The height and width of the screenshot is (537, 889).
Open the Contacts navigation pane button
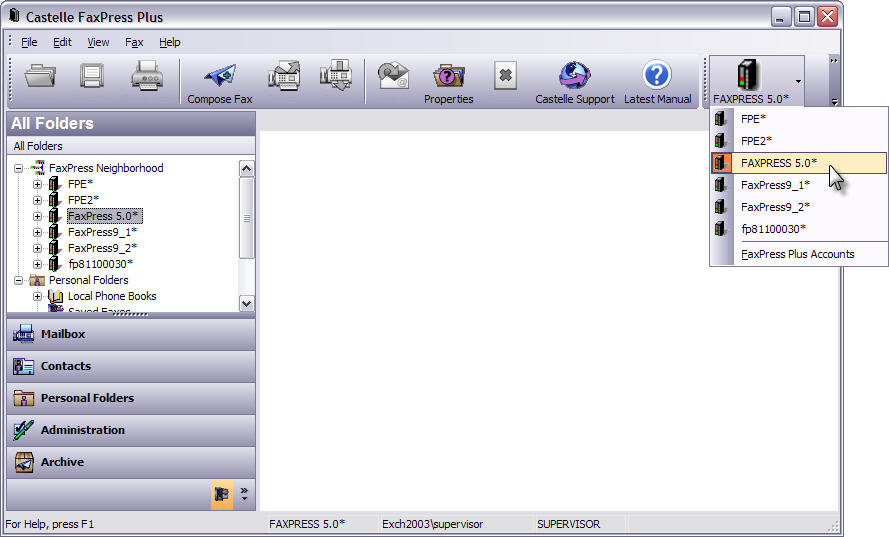click(131, 366)
